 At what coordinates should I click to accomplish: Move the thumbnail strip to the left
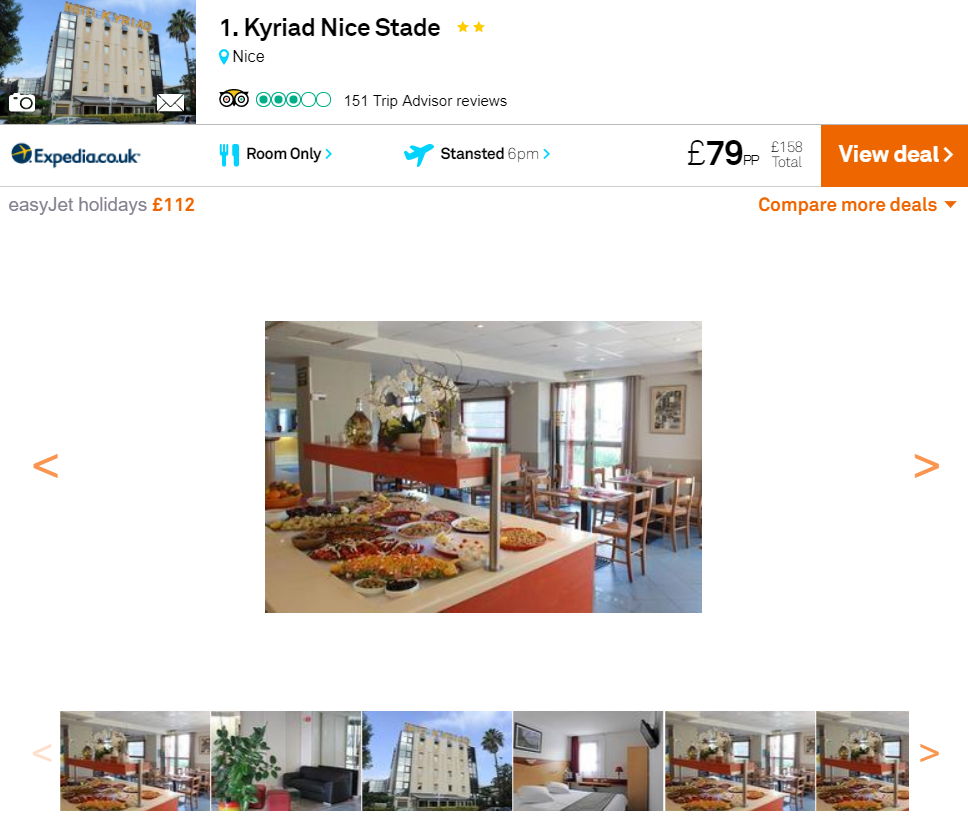(x=42, y=753)
